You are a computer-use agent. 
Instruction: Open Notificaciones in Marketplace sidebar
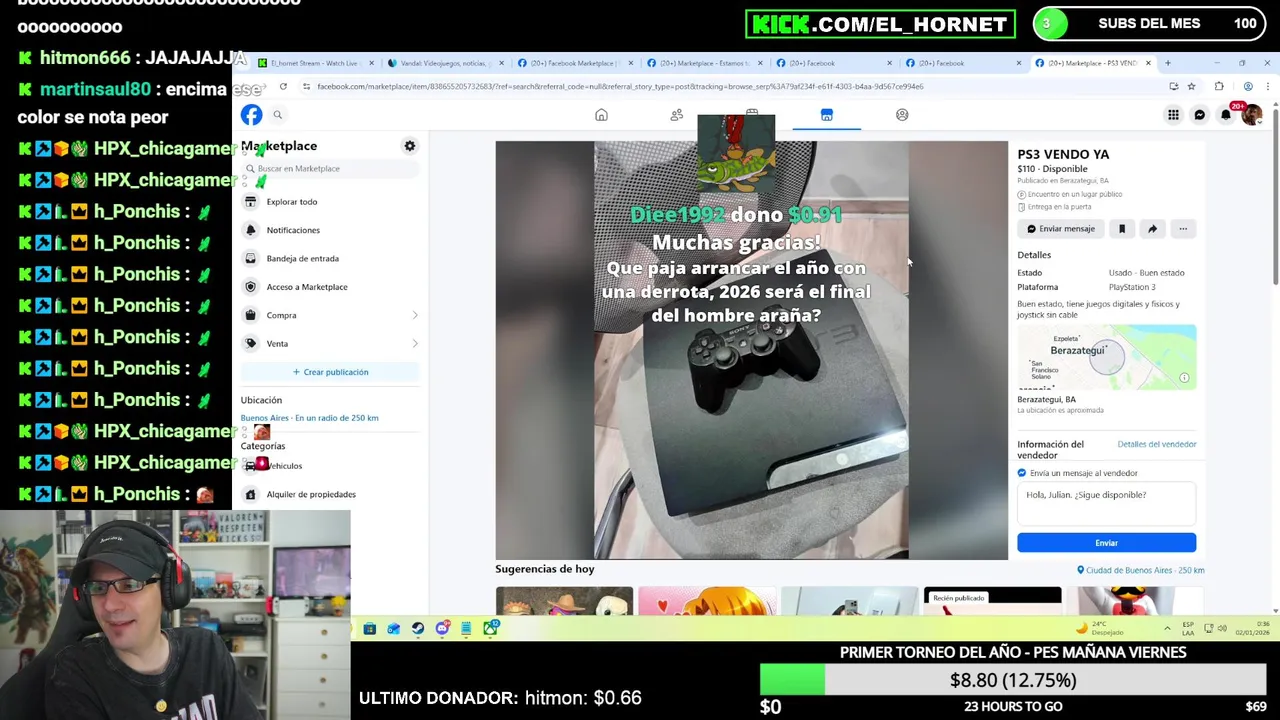(329, 230)
